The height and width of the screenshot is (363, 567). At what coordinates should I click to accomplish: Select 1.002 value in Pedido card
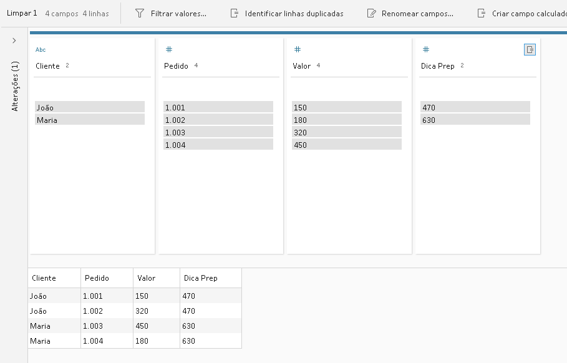[218, 120]
